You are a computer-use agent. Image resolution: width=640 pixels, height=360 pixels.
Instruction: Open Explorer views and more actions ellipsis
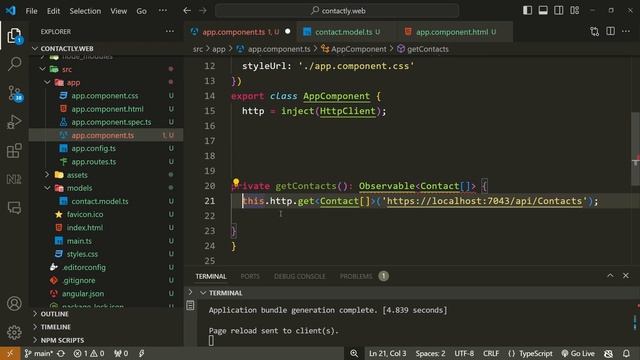pos(169,31)
